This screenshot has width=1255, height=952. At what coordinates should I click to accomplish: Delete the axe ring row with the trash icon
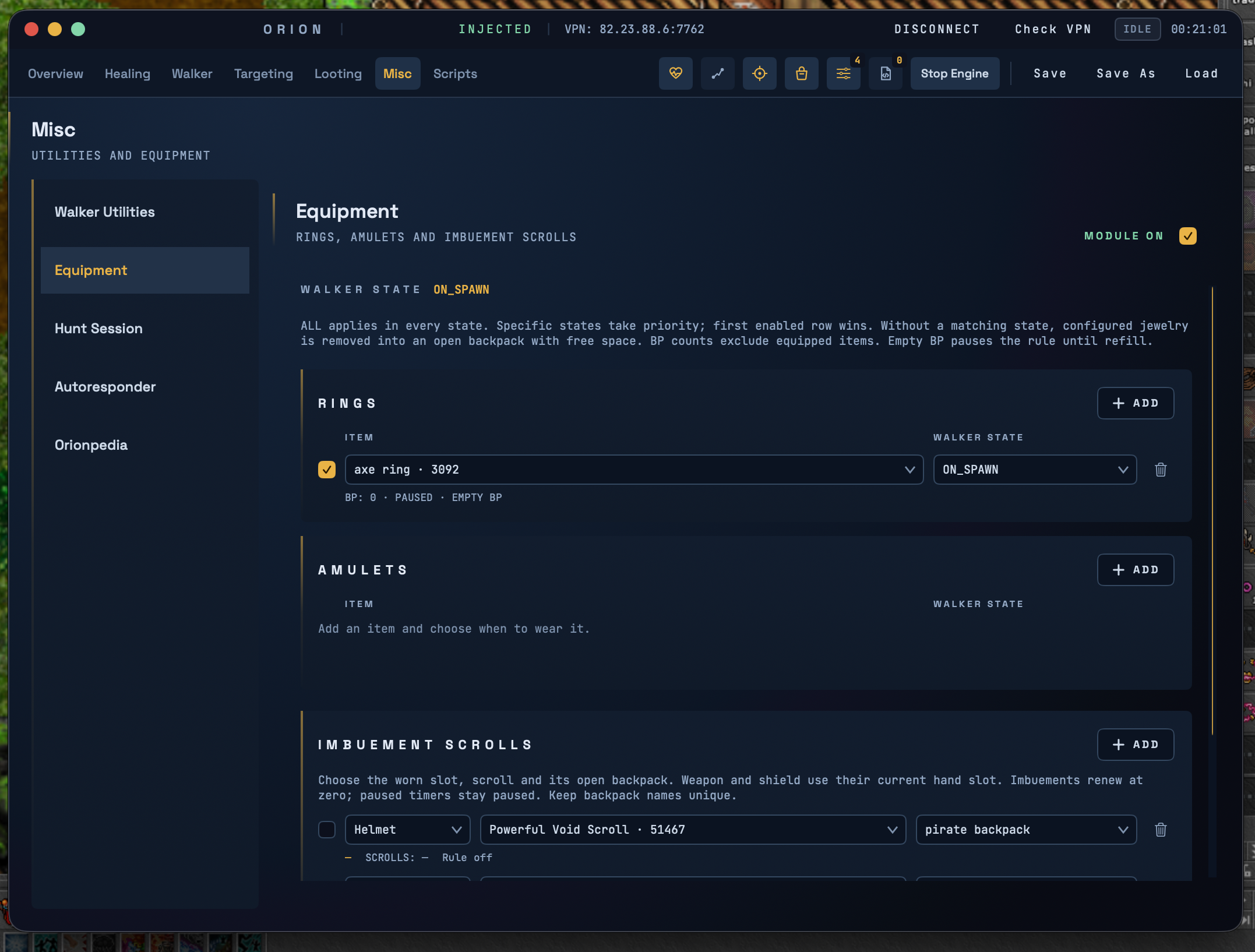point(1161,470)
